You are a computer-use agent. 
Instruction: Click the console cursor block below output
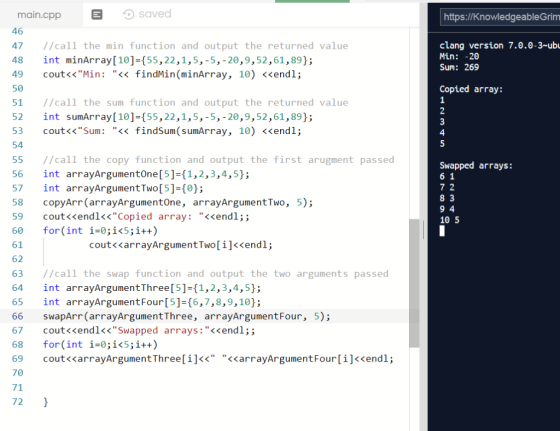tap(442, 231)
